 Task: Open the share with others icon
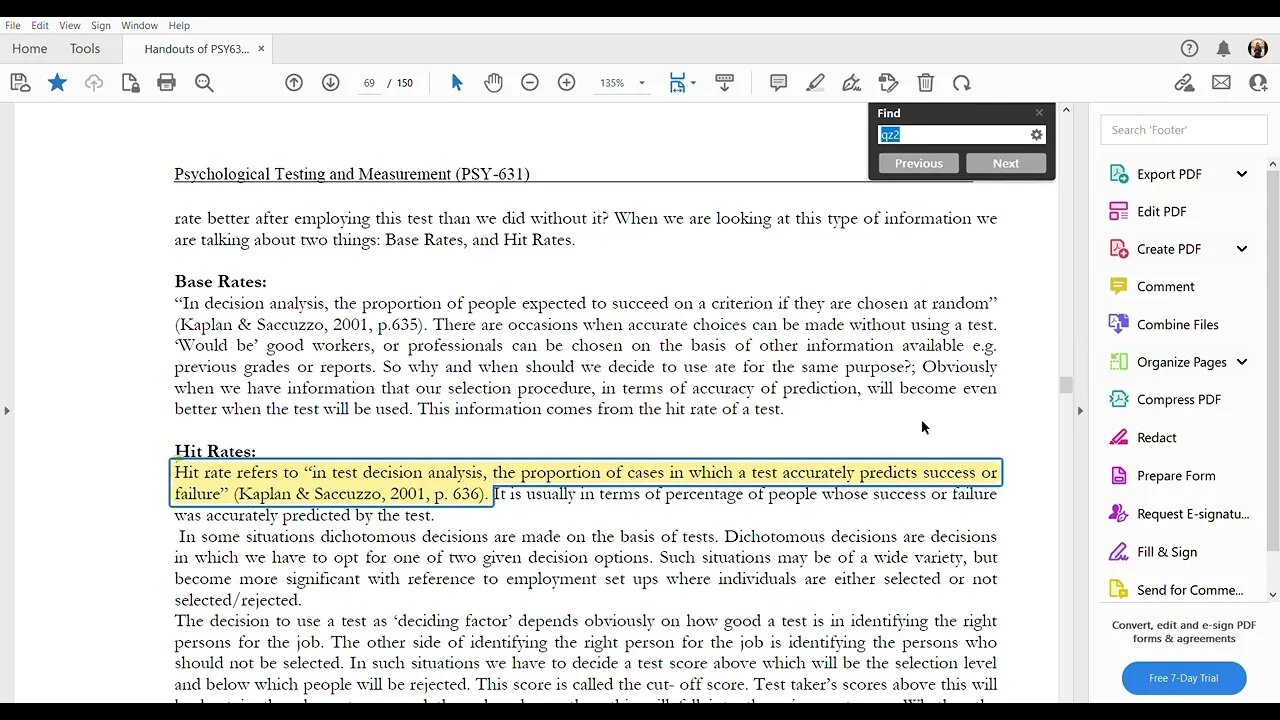(x=1259, y=83)
